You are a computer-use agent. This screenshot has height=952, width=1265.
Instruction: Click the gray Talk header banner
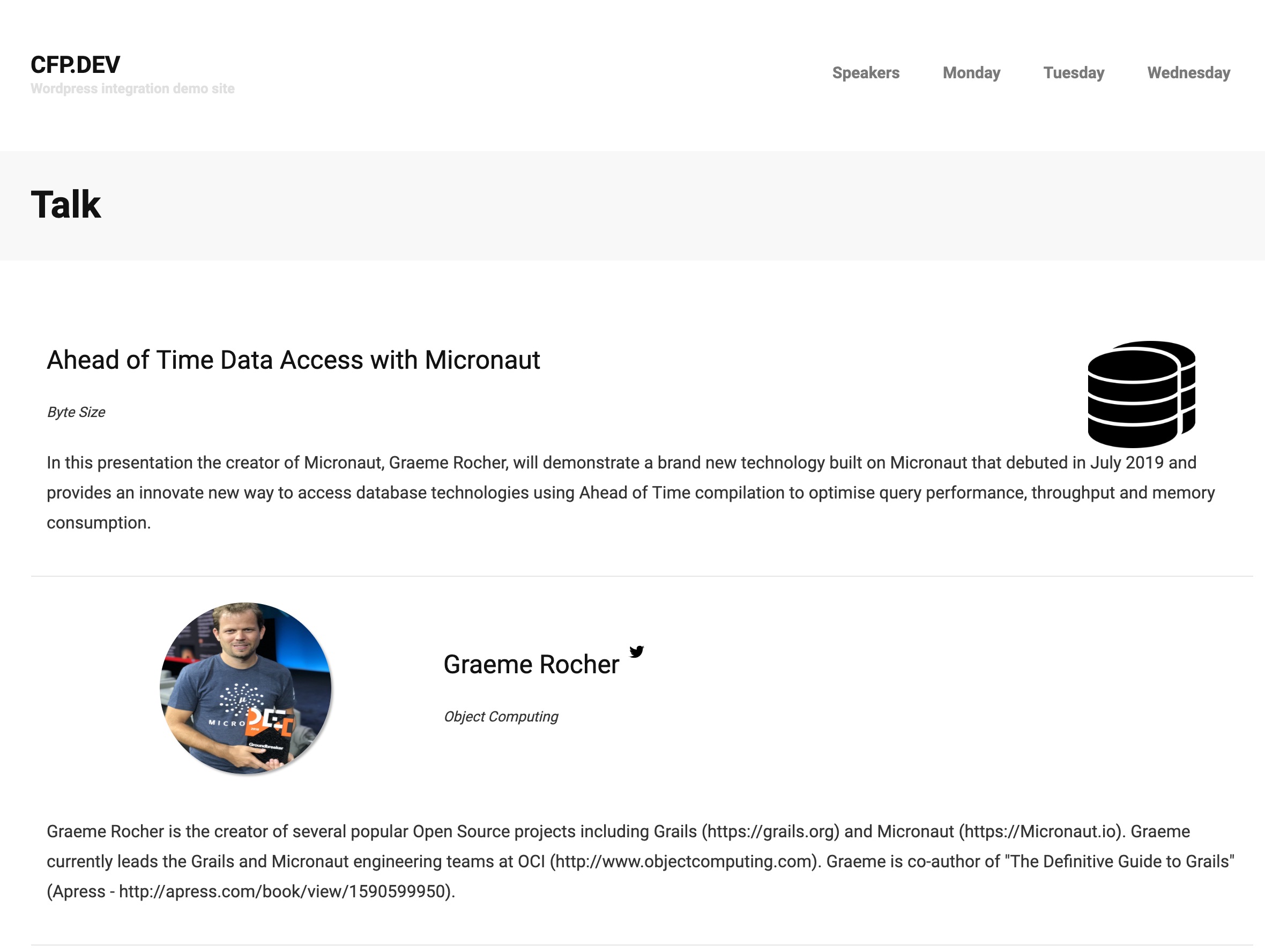(632, 206)
